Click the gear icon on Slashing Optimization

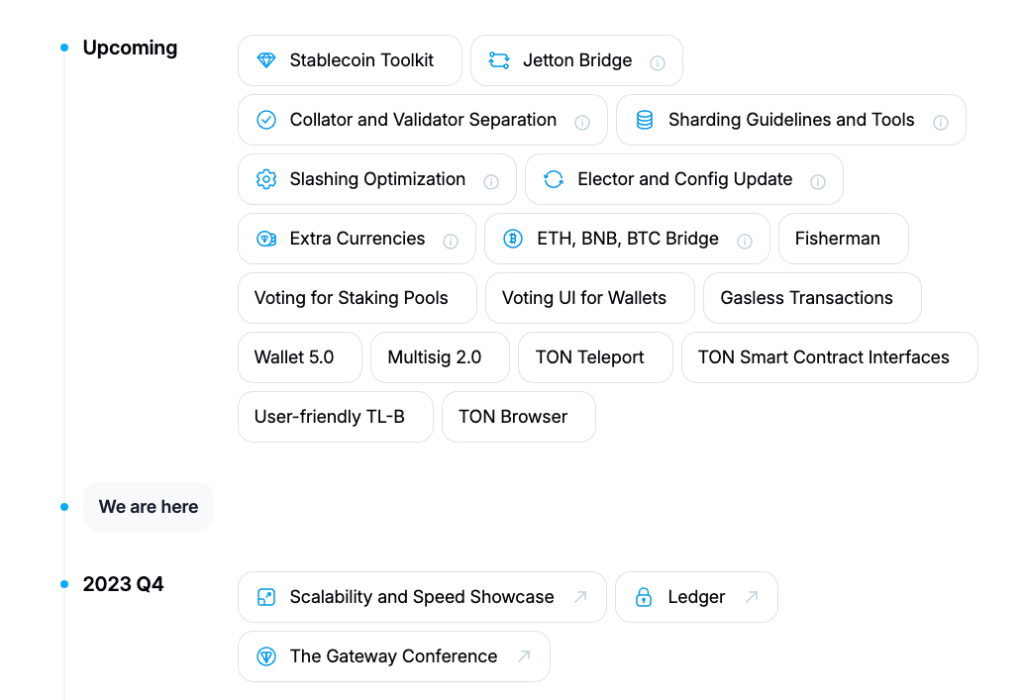click(x=266, y=179)
